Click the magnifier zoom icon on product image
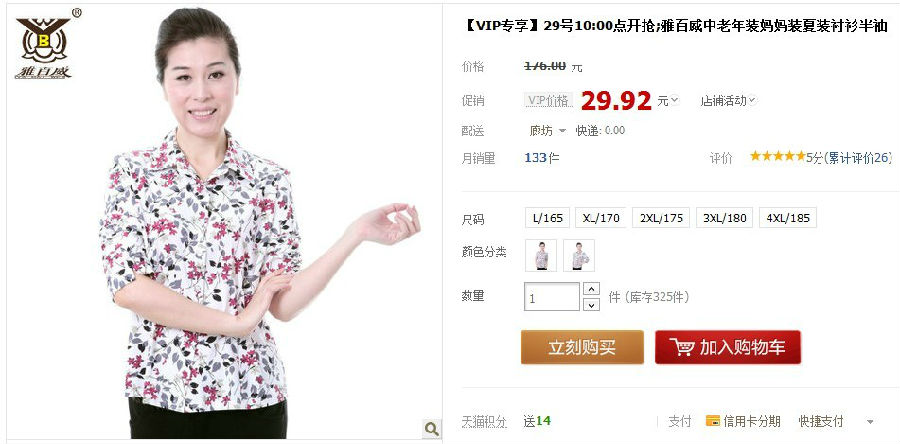 [431, 428]
